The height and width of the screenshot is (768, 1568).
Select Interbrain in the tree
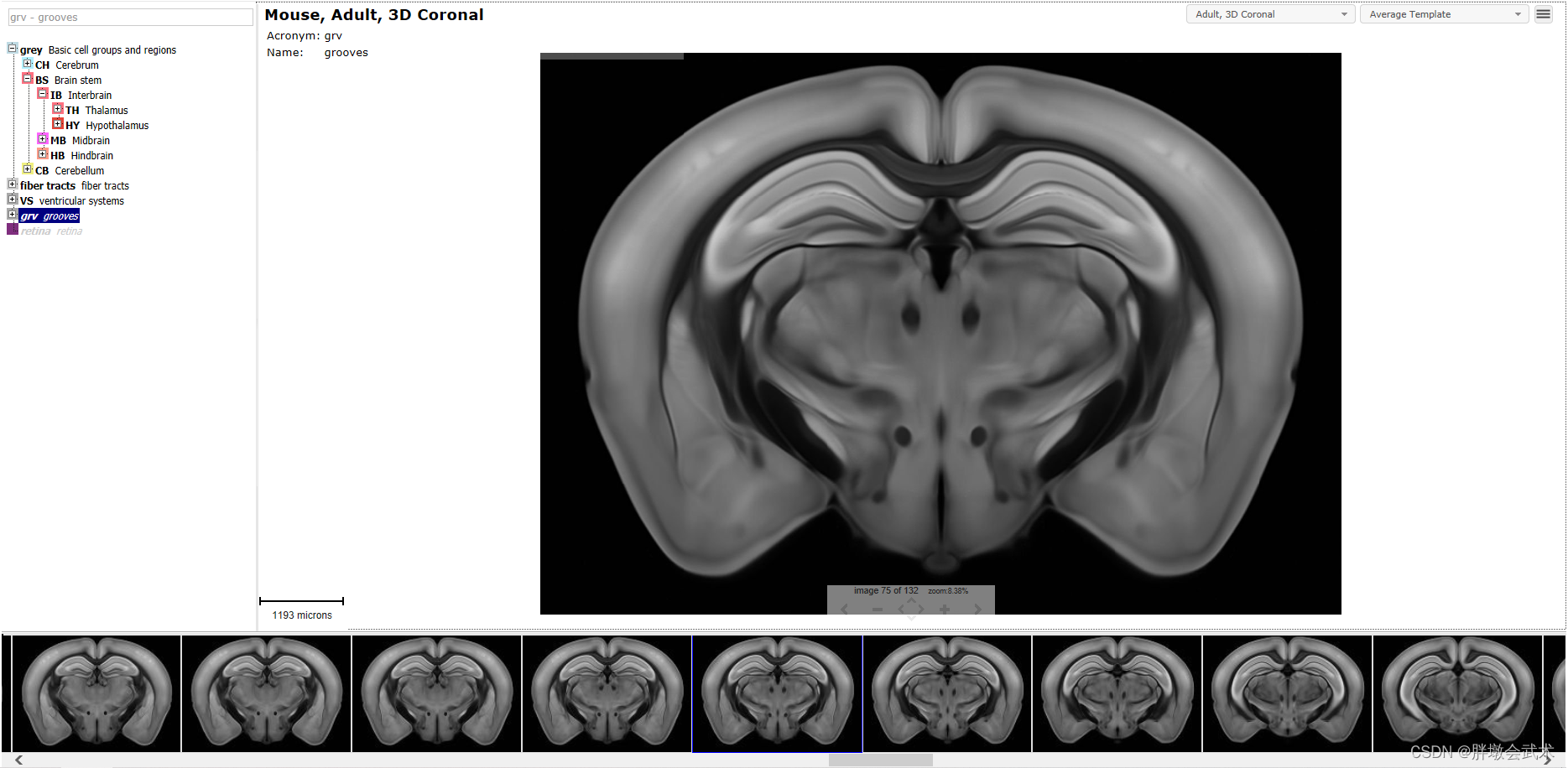(x=81, y=96)
